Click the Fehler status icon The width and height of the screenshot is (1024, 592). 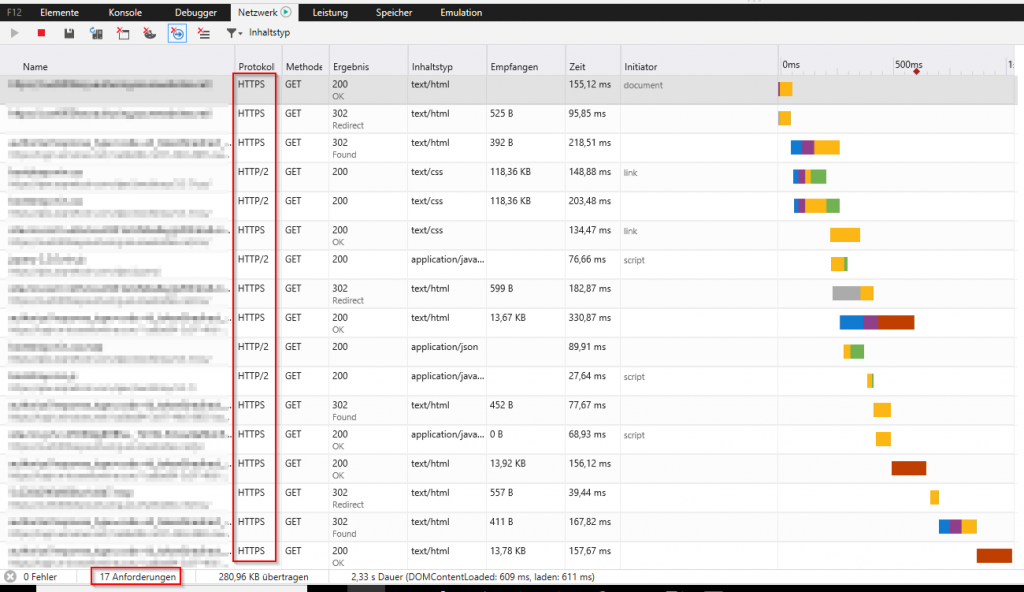pyautogui.click(x=10, y=577)
